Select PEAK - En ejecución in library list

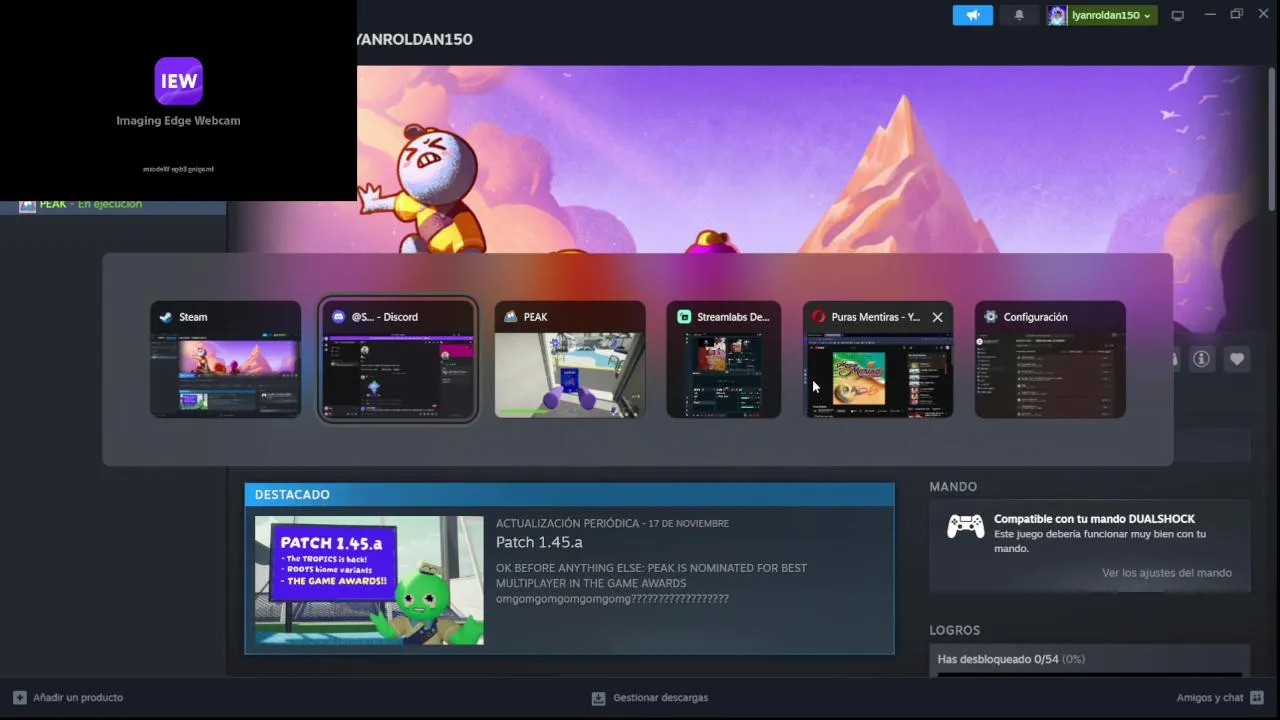pyautogui.click(x=113, y=204)
